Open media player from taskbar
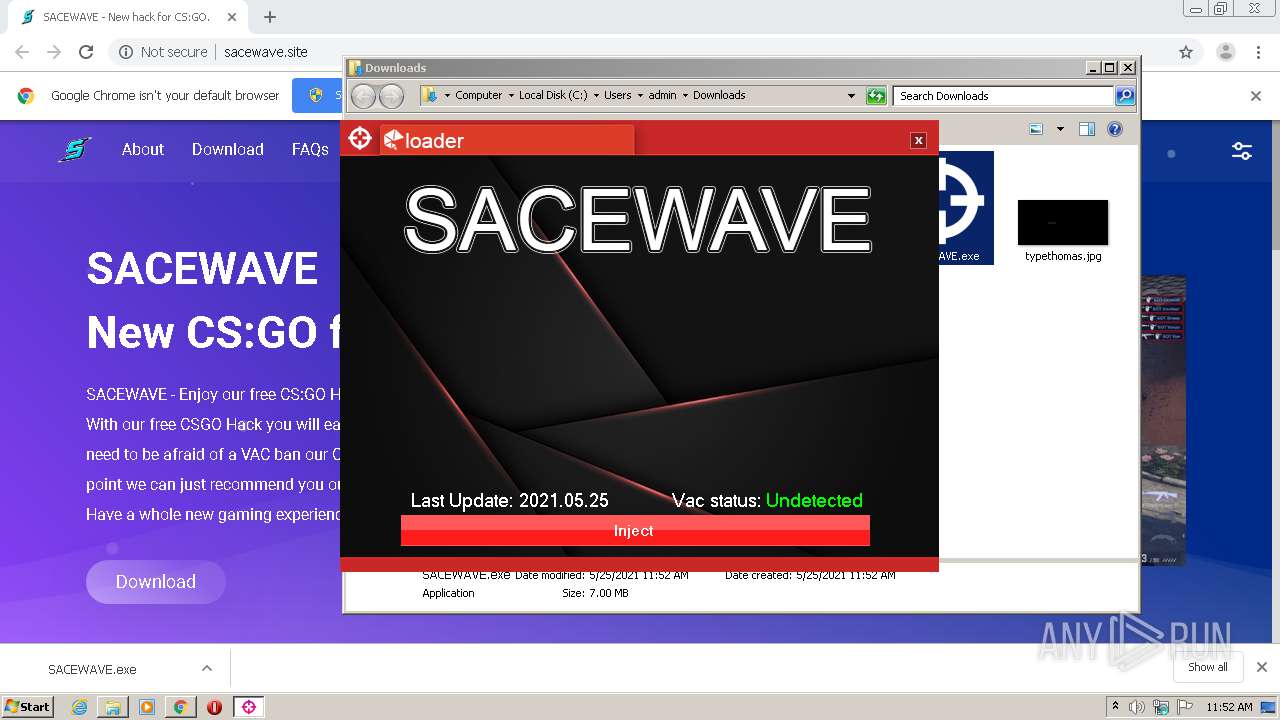The image size is (1280, 720). pyautogui.click(x=147, y=707)
